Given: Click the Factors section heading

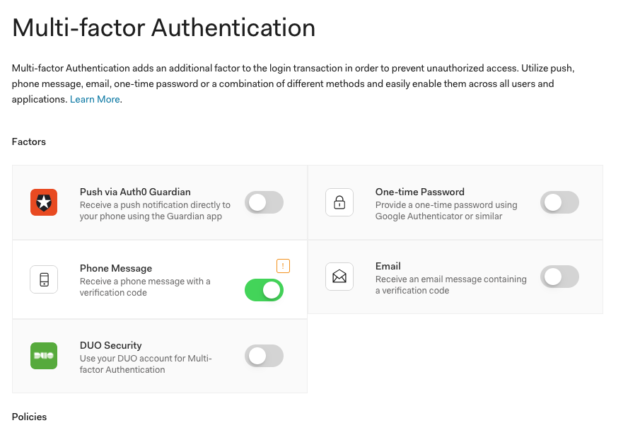Looking at the screenshot, I should coord(29,142).
